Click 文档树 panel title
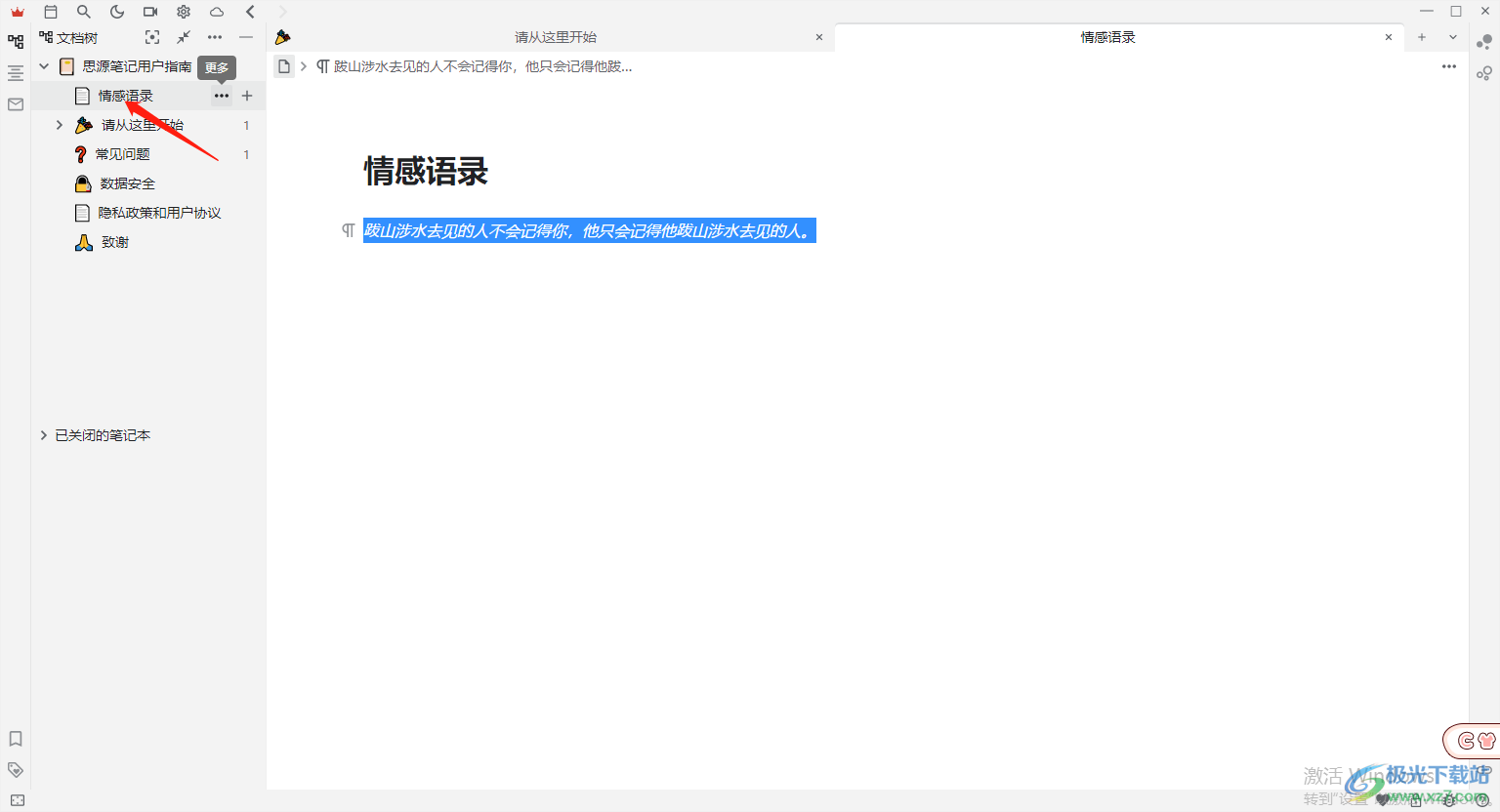This screenshot has height=812, width=1500. pos(77,37)
